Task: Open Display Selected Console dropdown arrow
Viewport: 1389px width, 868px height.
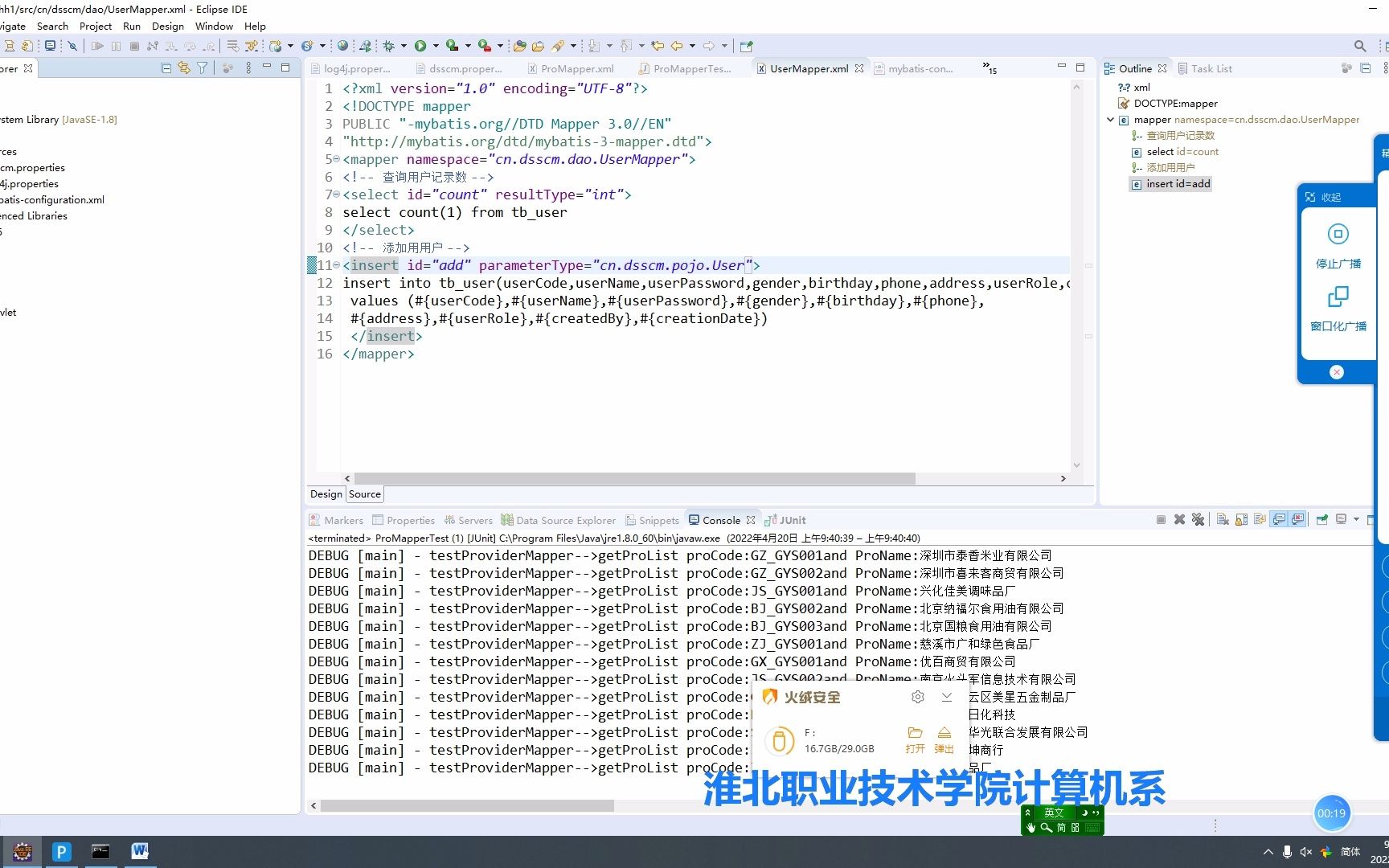Action: coord(1356,520)
